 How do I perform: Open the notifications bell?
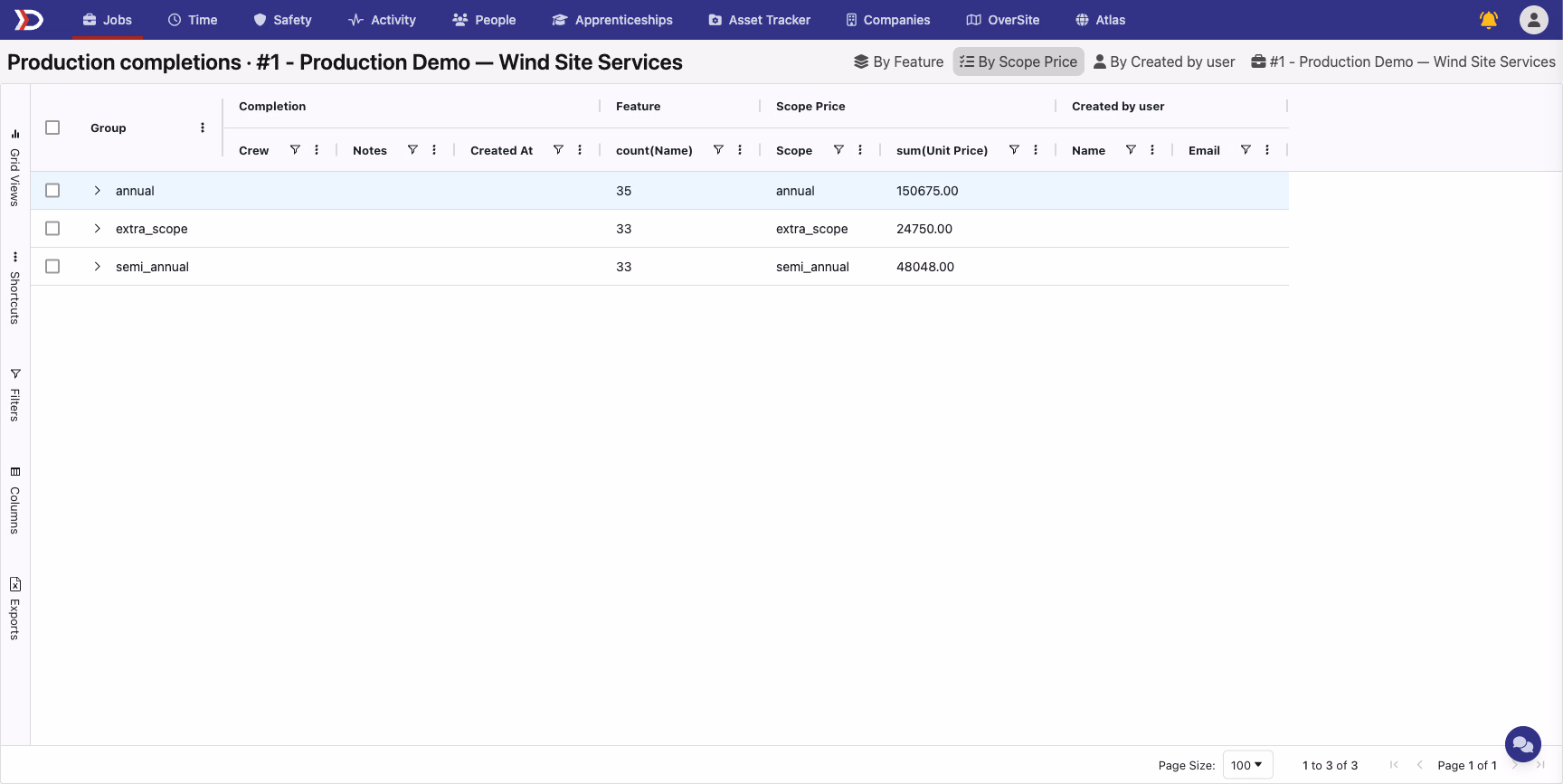click(x=1489, y=20)
